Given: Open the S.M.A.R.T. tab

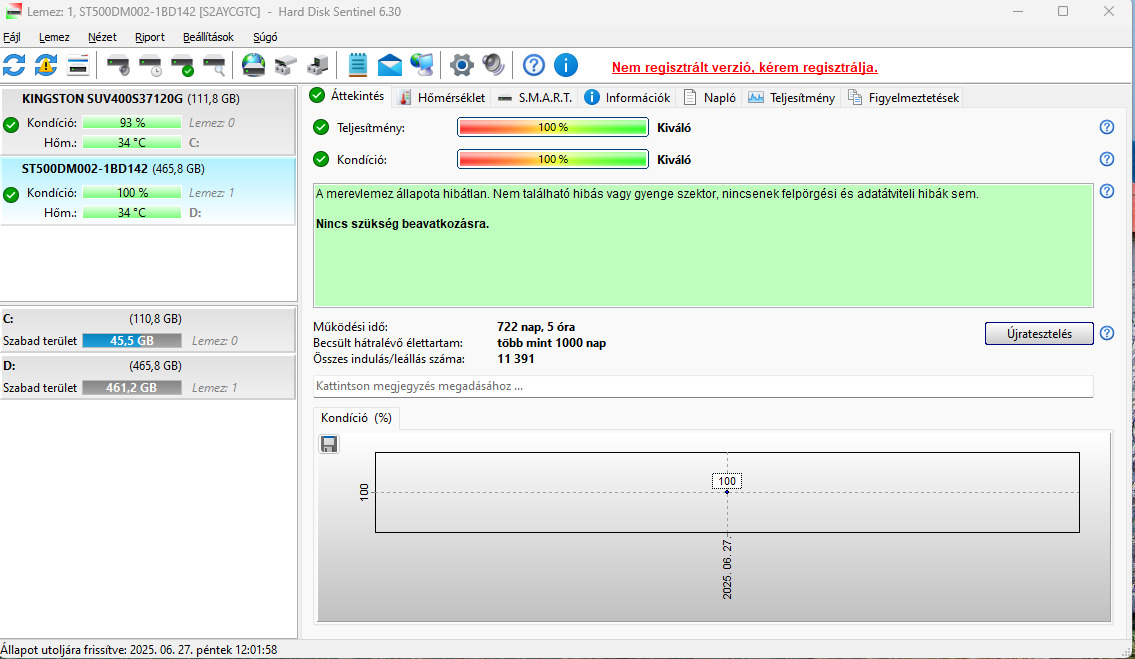Looking at the screenshot, I should 535,98.
